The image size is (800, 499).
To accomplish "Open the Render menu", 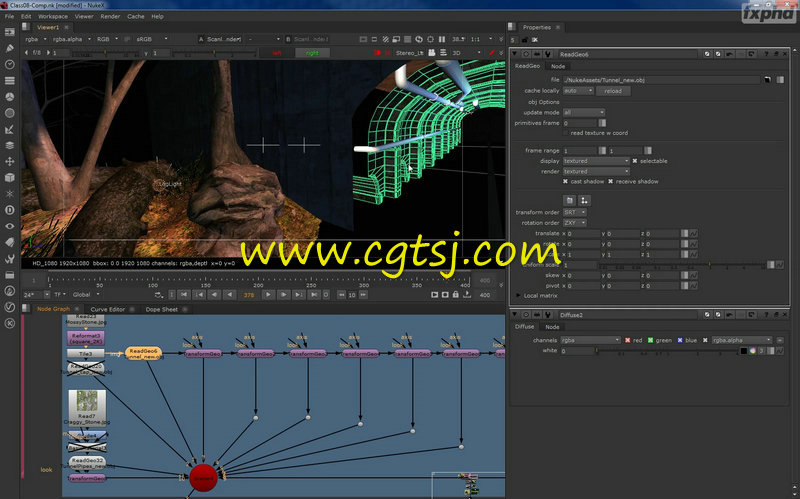I will click(110, 16).
